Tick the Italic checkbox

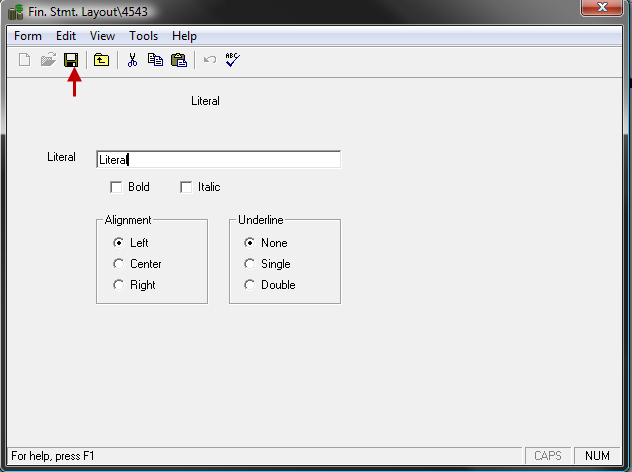click(186, 187)
